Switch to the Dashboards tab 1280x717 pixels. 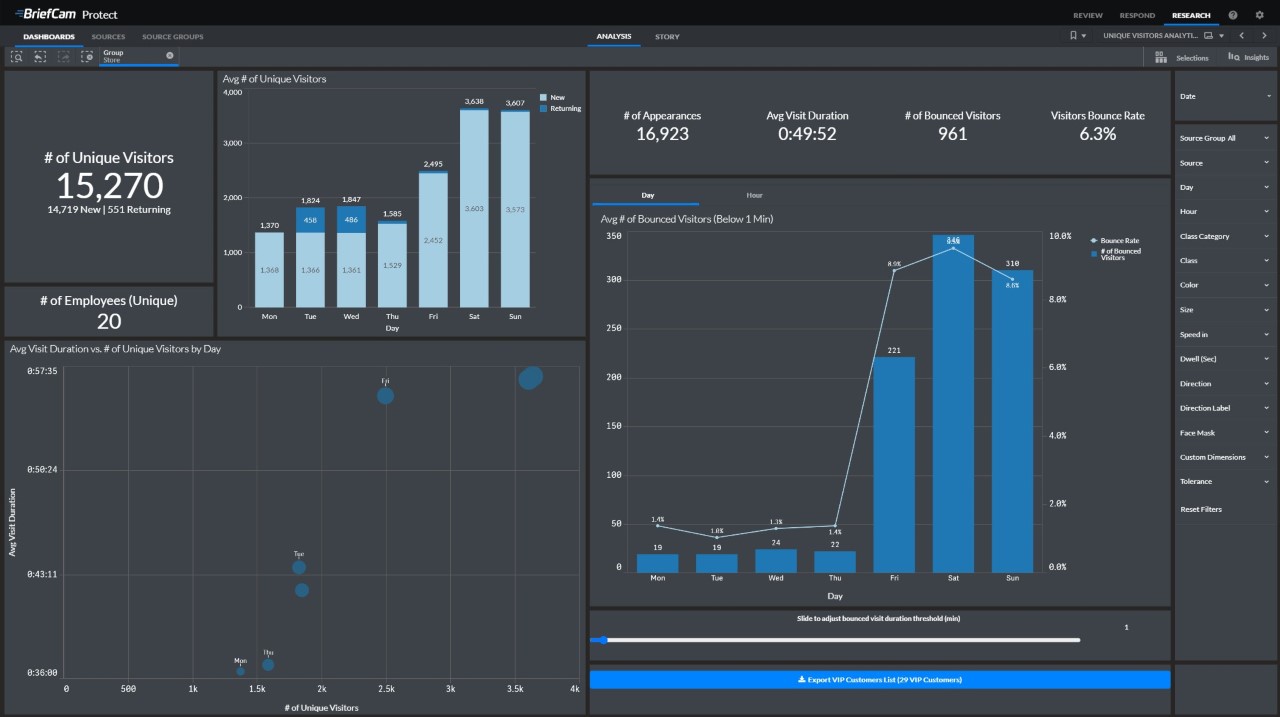coord(49,37)
